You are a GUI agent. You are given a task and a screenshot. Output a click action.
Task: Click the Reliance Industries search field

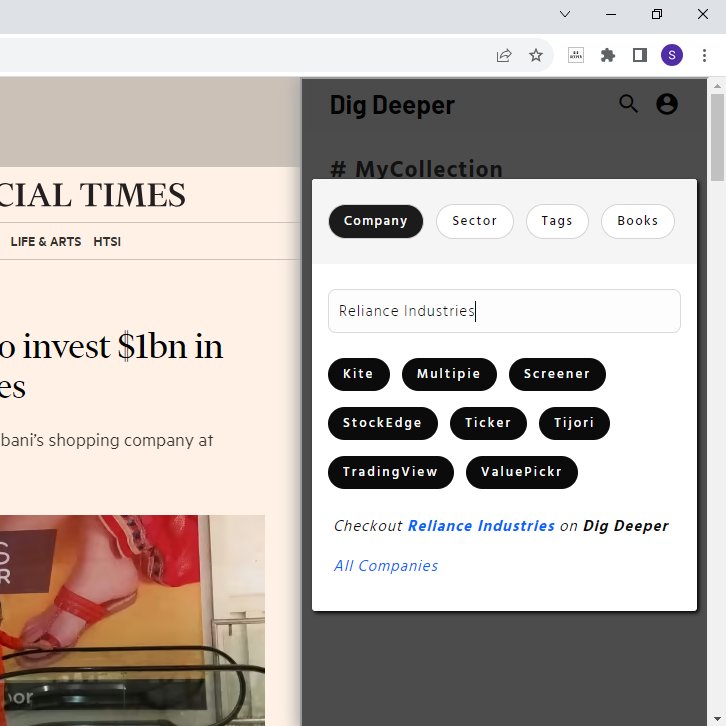(x=504, y=311)
